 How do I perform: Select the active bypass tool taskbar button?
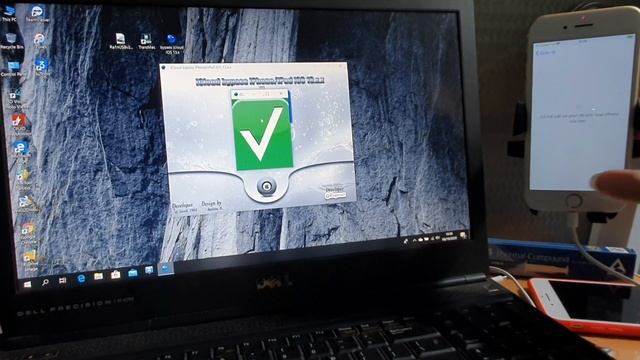pyautogui.click(x=166, y=269)
